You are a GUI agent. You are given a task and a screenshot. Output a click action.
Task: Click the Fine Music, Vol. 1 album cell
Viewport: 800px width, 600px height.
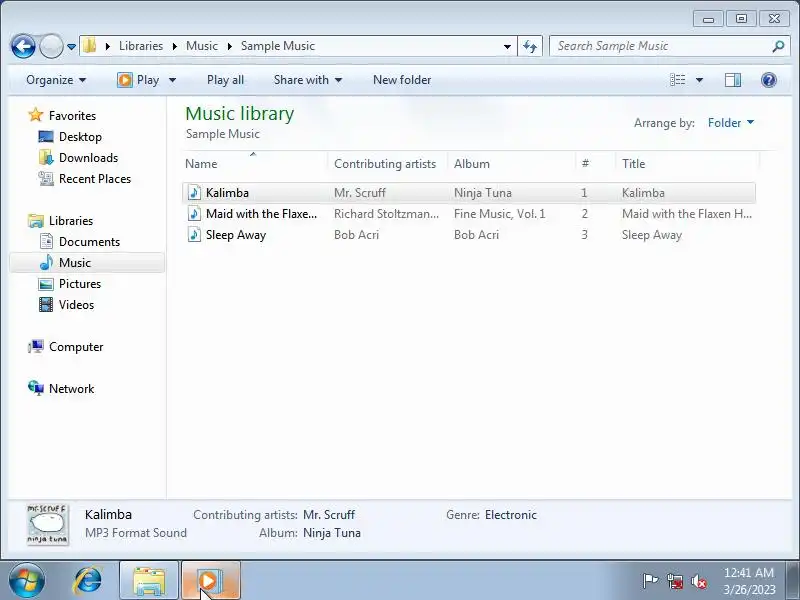point(499,214)
